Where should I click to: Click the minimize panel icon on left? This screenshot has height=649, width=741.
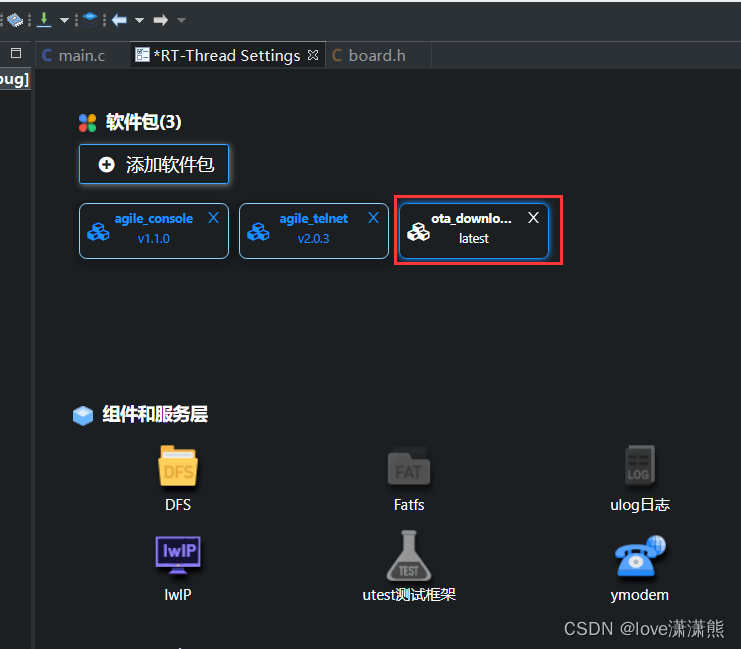coord(16,53)
